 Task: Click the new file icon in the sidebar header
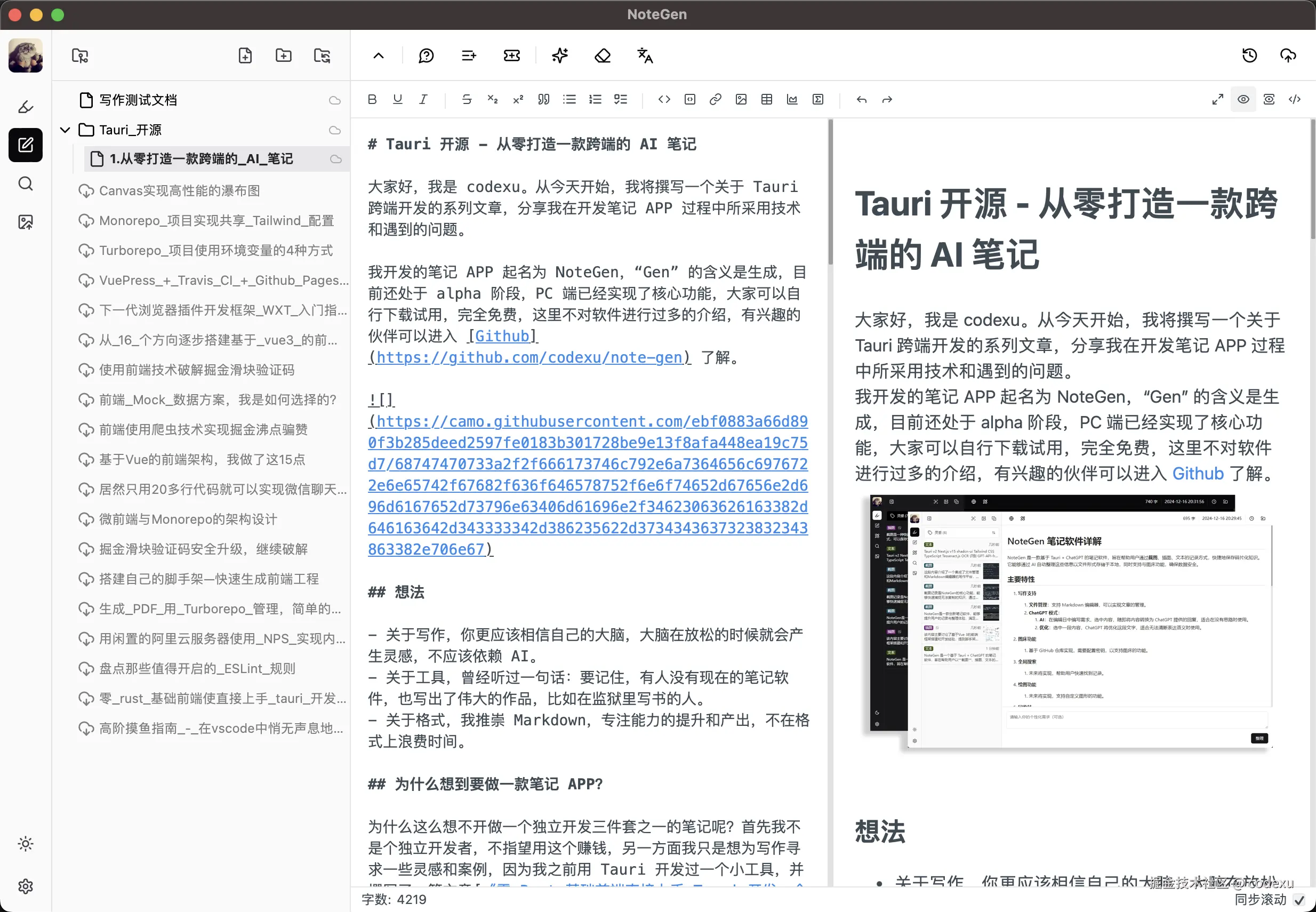[x=245, y=55]
